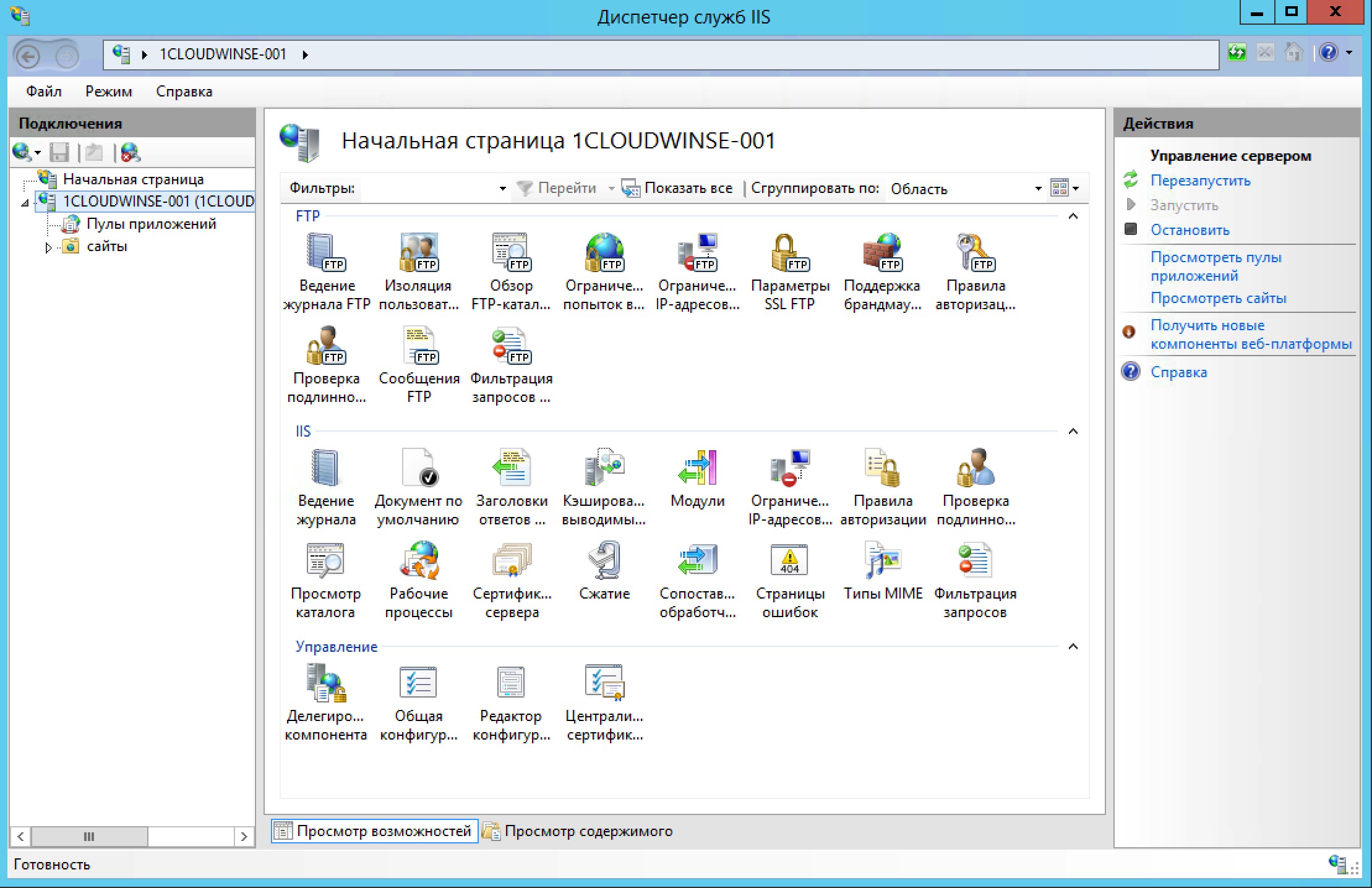Click Получить новые компоненты веб-платформы link

[x=1251, y=335]
